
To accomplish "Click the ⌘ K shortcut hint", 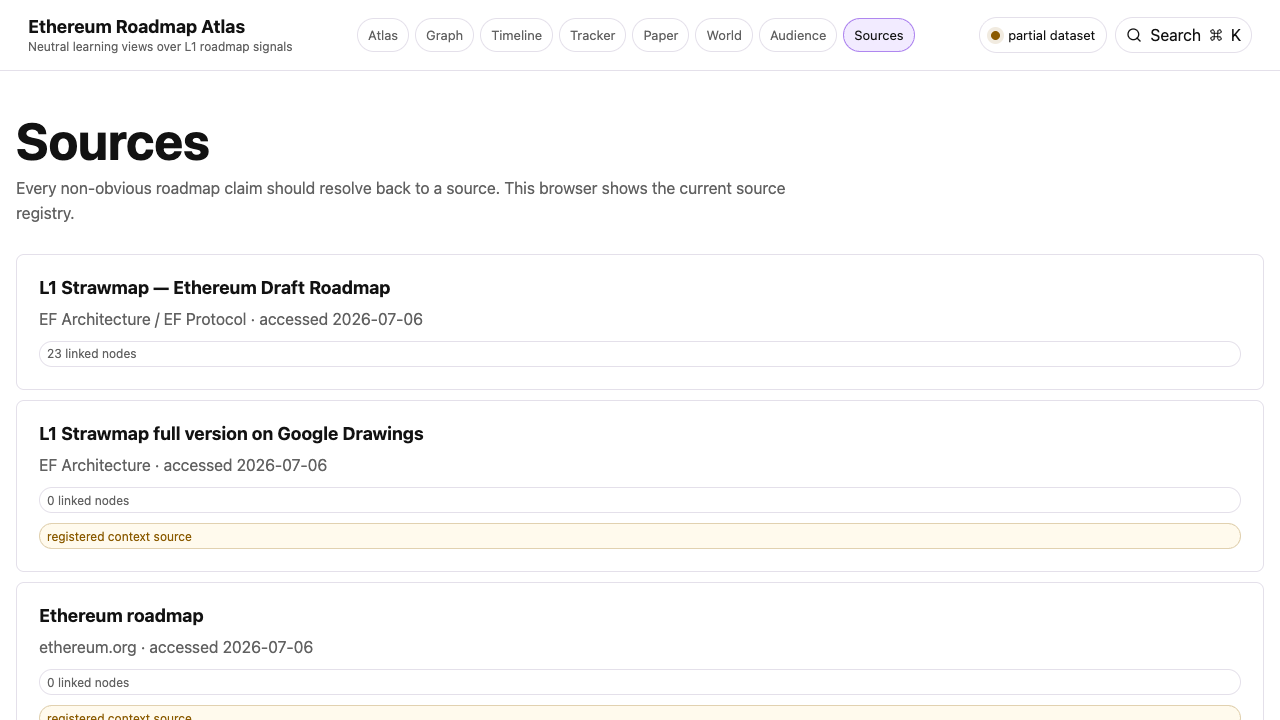I will coord(1225,35).
